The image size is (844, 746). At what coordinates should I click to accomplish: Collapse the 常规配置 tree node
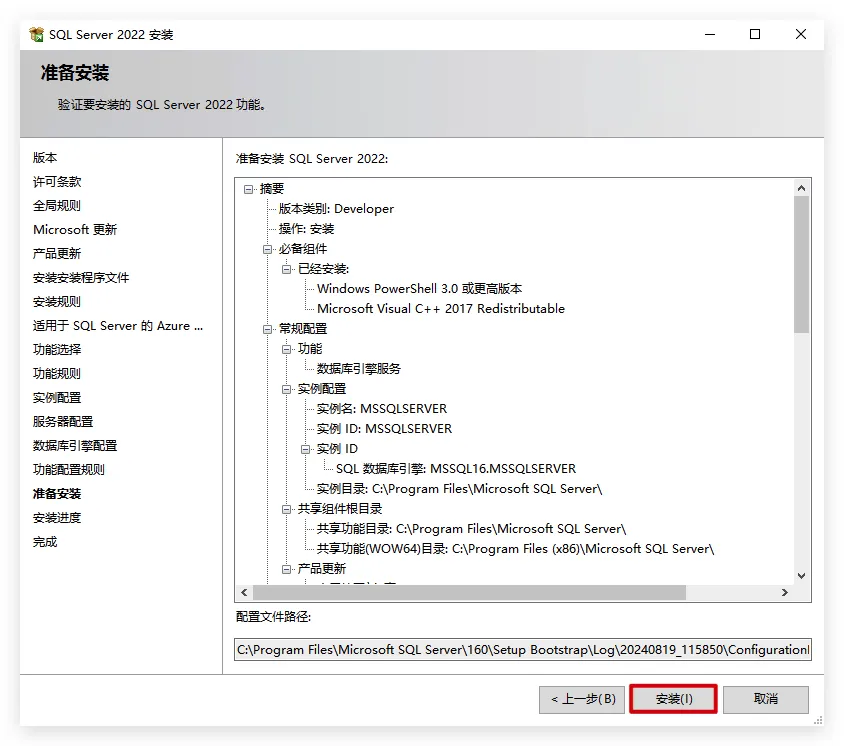pyautogui.click(x=268, y=328)
